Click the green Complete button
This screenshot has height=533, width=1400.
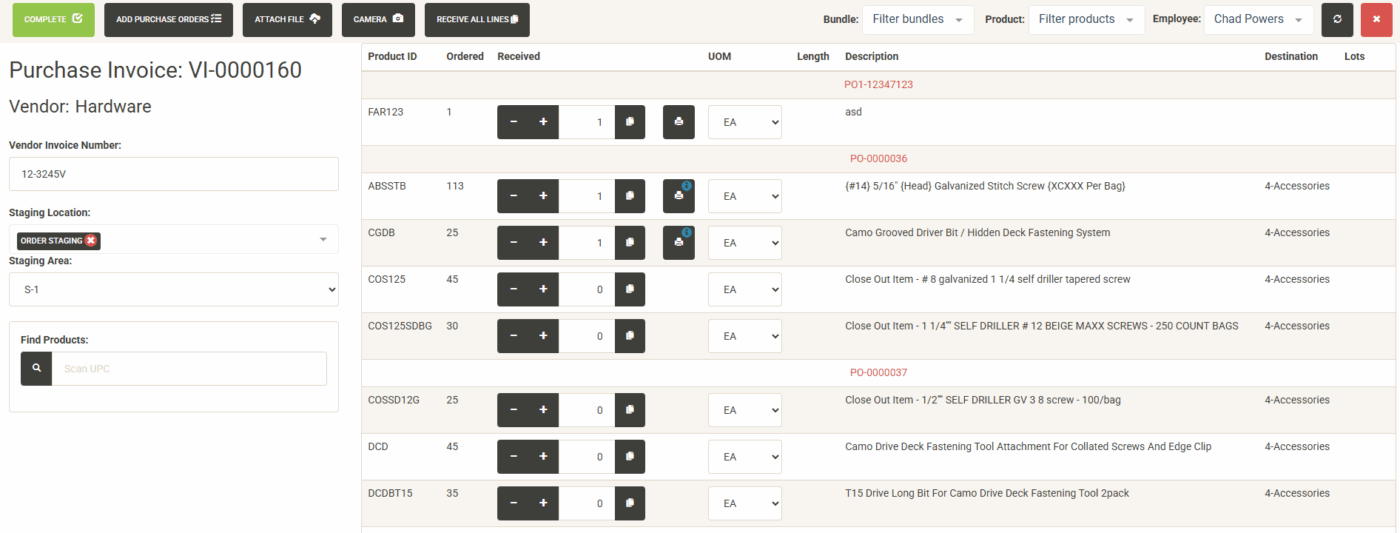(x=53, y=20)
